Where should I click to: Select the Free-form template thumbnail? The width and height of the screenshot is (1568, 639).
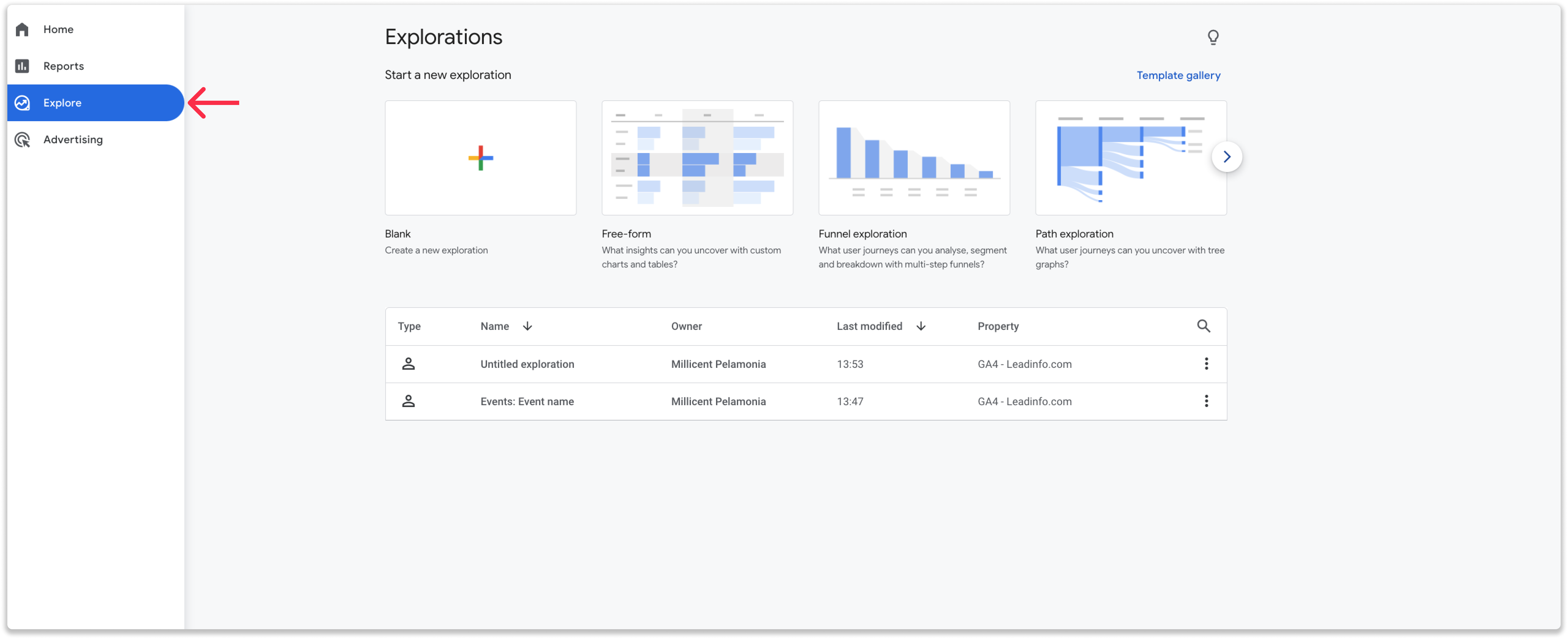point(697,158)
